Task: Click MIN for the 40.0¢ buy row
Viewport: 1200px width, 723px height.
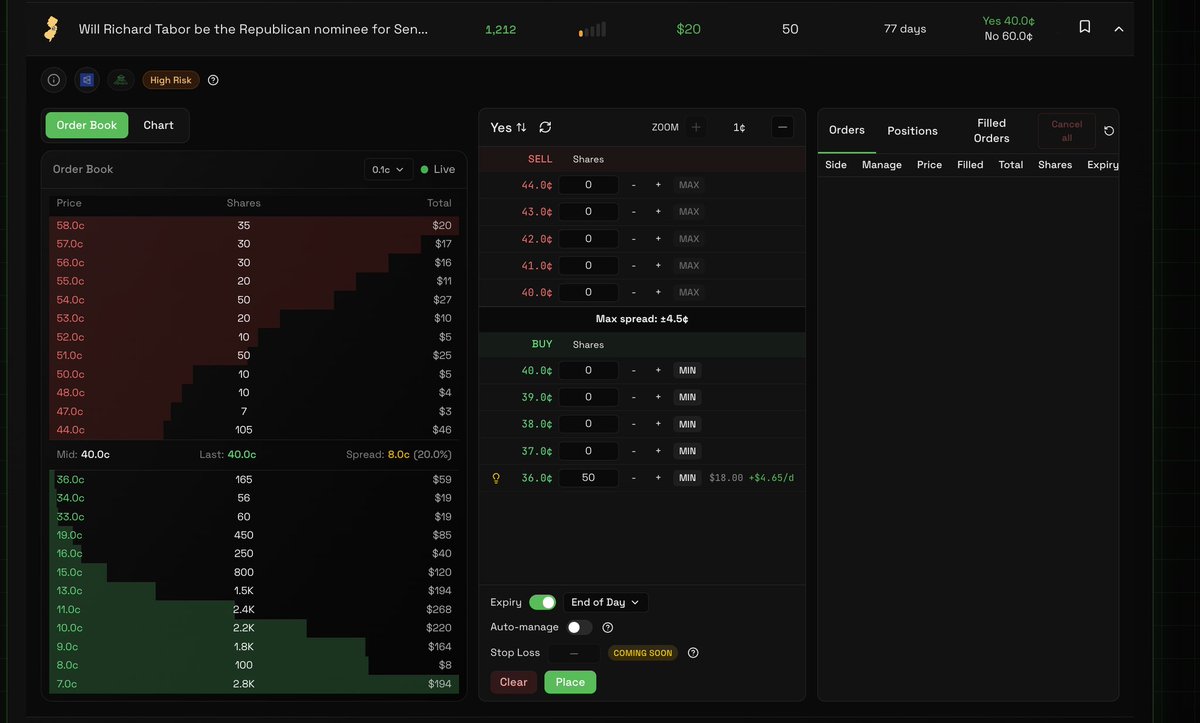Action: coord(687,370)
